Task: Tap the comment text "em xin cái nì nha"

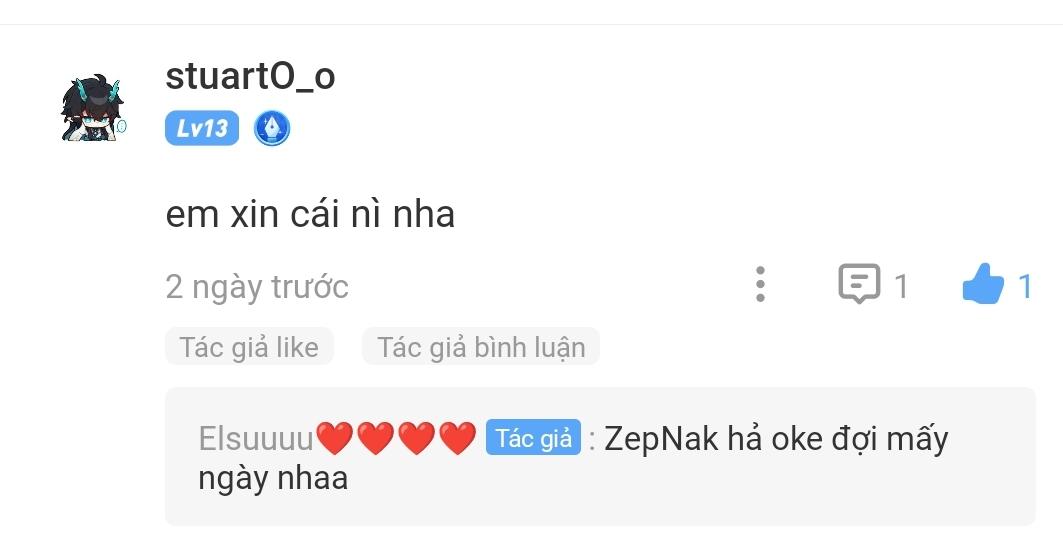Action: click(x=310, y=214)
